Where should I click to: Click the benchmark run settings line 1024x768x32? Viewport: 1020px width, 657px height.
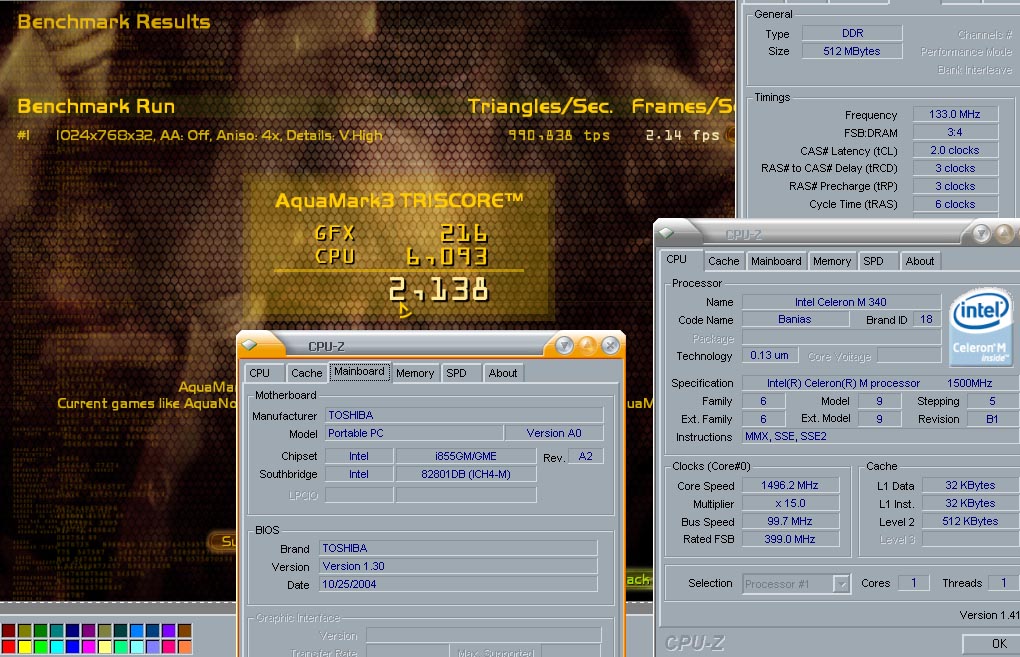pyautogui.click(x=219, y=135)
